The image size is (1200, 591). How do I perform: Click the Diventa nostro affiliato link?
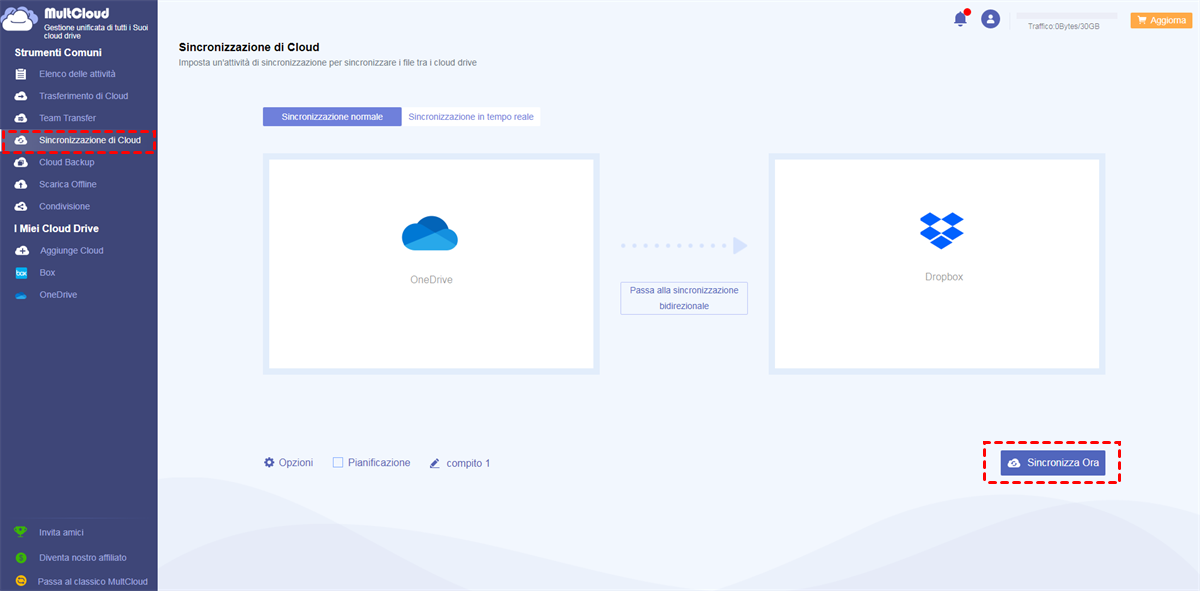point(83,557)
